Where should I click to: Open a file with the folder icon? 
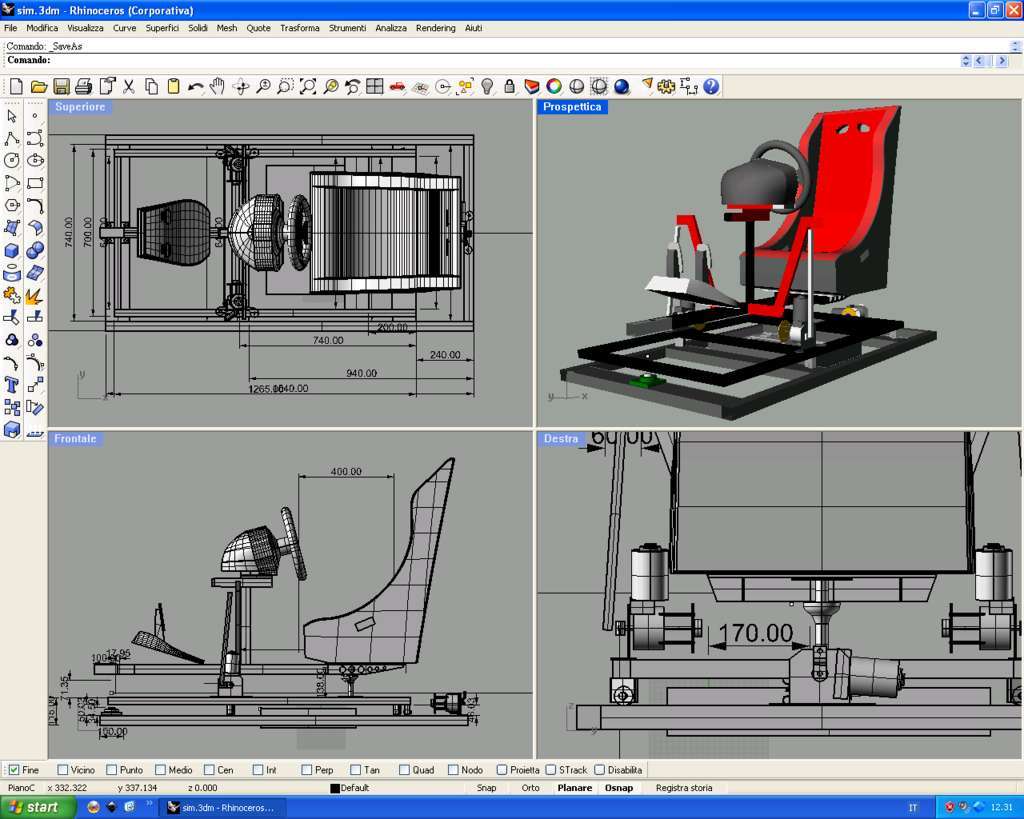tap(39, 86)
